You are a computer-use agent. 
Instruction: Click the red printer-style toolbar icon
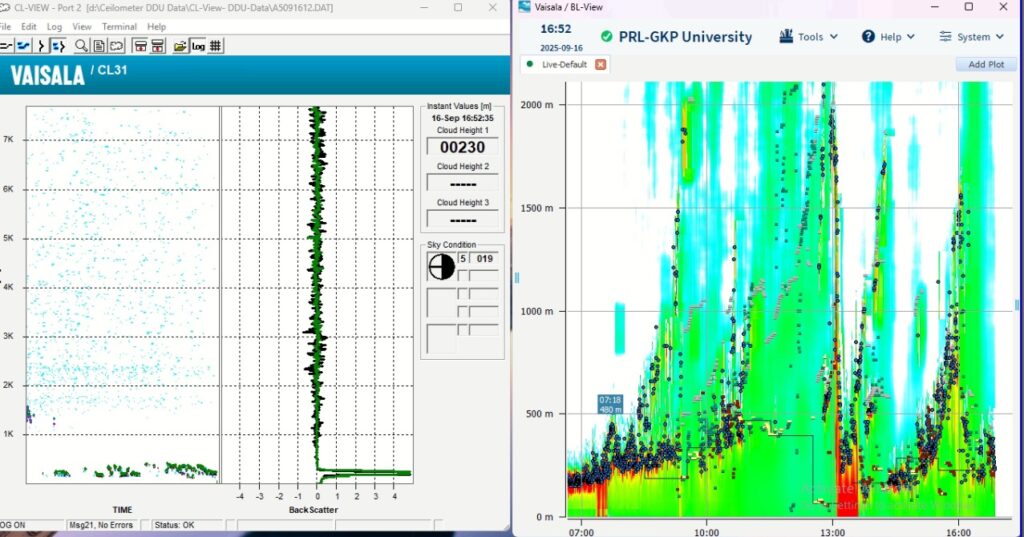coord(140,46)
